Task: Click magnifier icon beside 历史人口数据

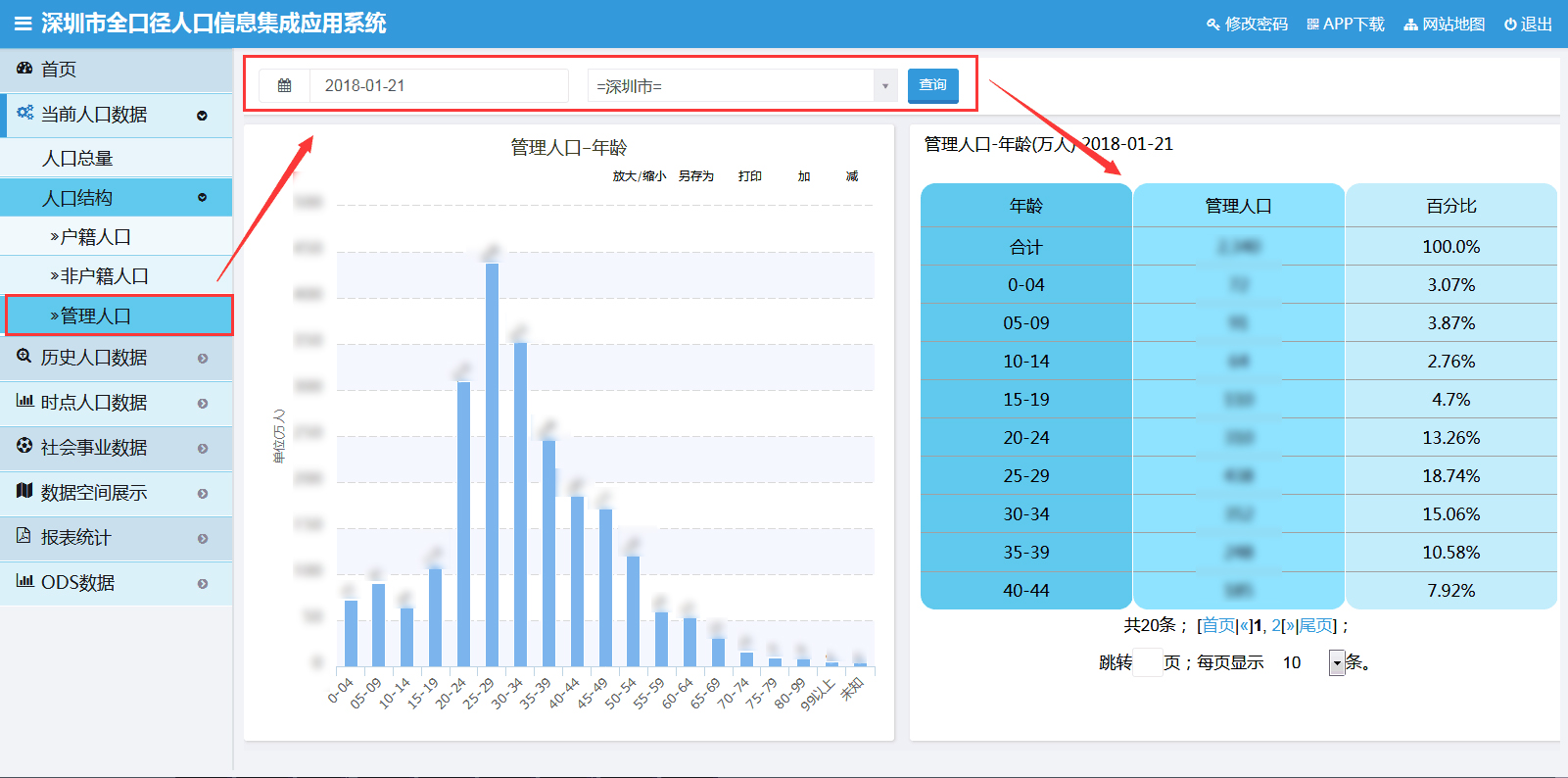Action: (24, 356)
